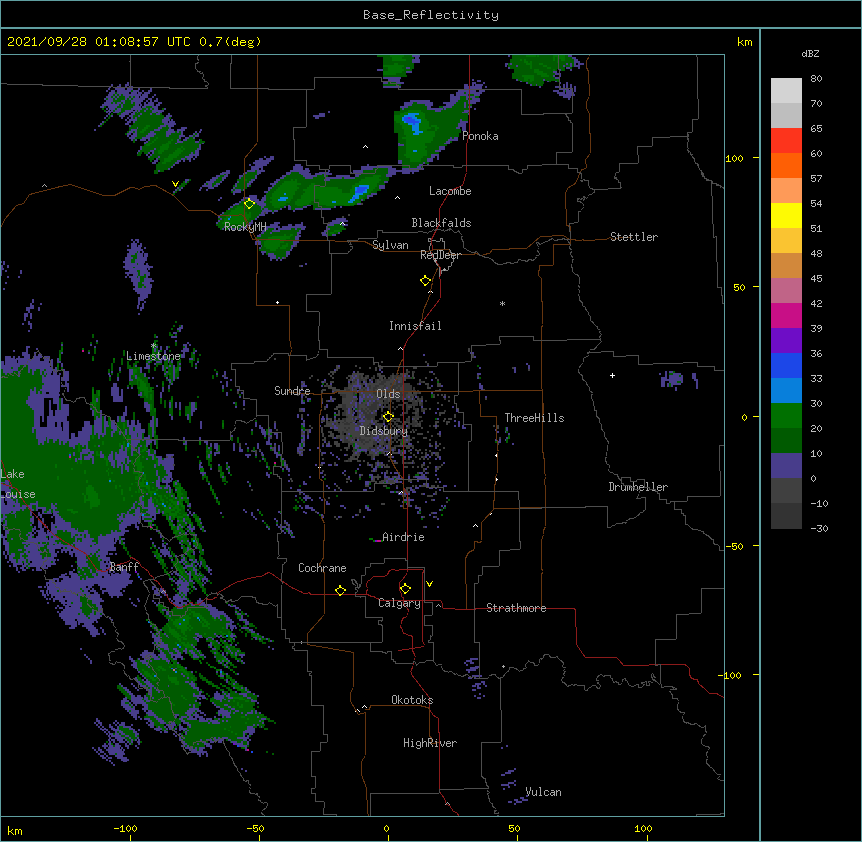Viewport: 862px width, 842px height.
Task: Click the dBZ legend heading
Action: coord(810,54)
